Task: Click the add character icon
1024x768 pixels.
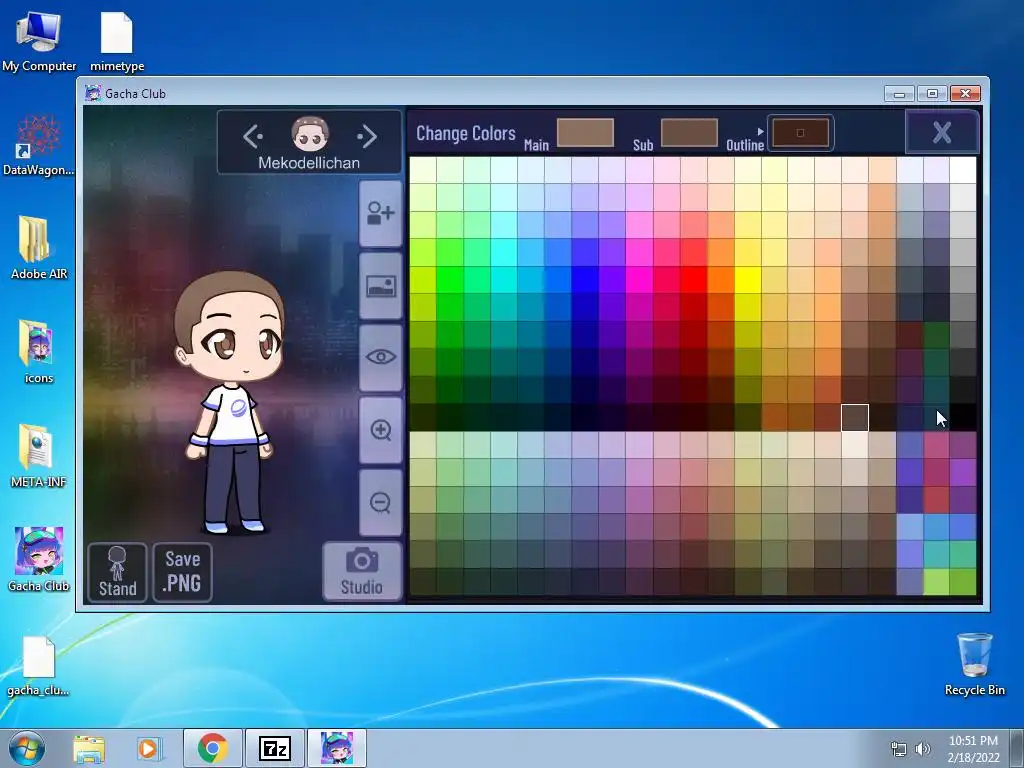Action: tap(381, 214)
